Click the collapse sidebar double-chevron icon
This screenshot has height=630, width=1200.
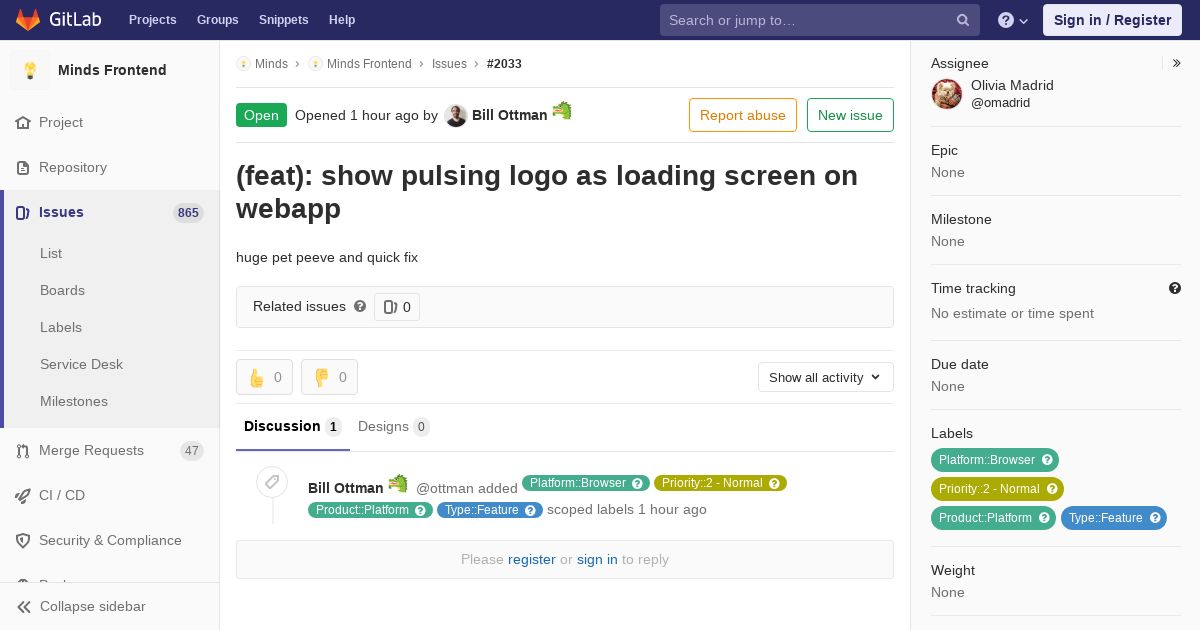[x=24, y=607]
